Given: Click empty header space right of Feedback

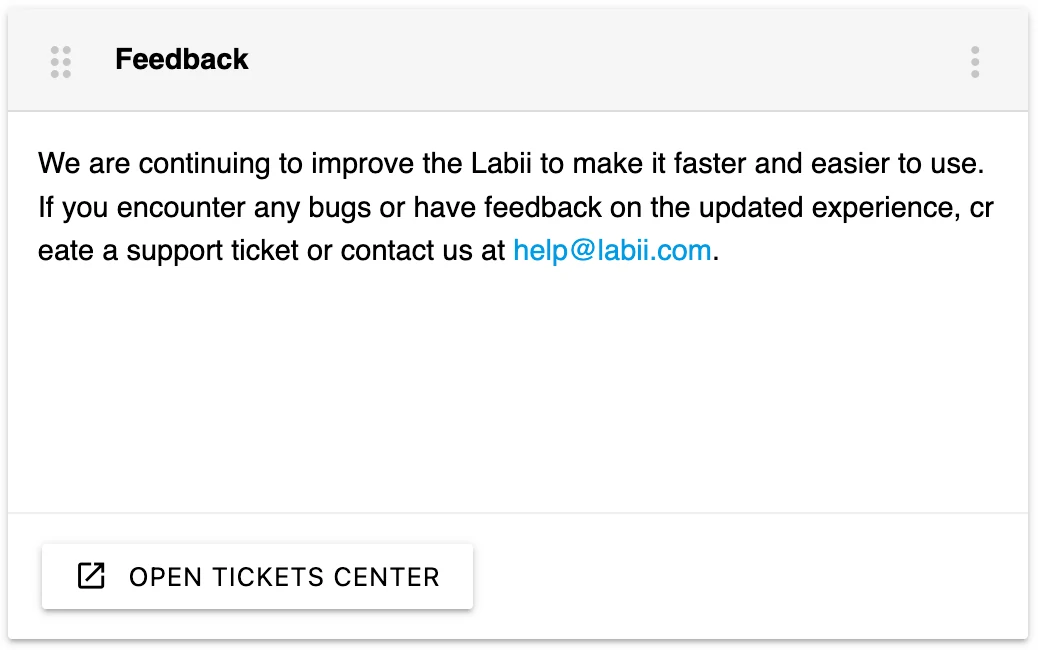Looking at the screenshot, I should tap(600, 61).
